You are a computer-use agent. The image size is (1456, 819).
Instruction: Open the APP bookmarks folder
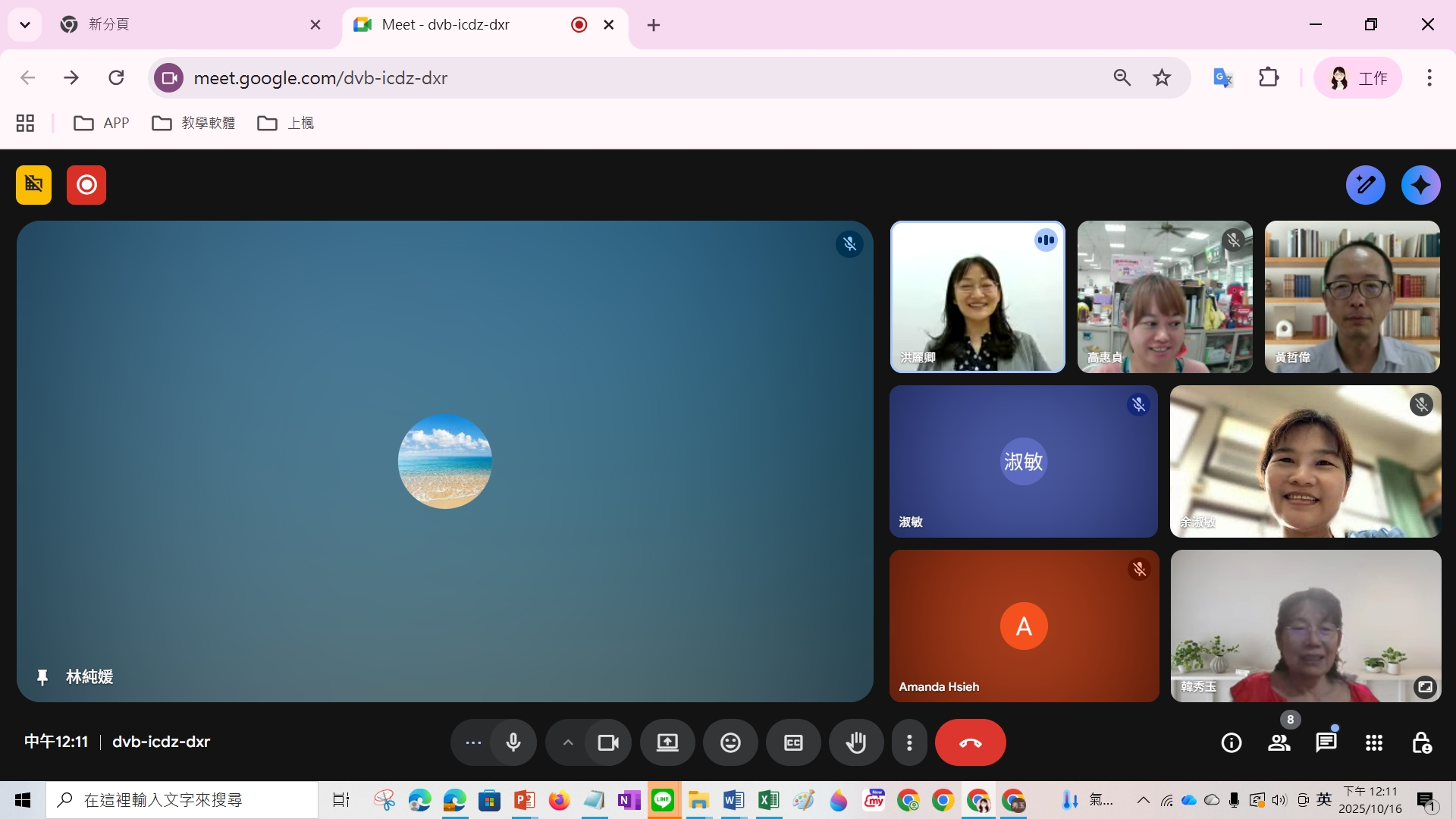[x=101, y=122]
